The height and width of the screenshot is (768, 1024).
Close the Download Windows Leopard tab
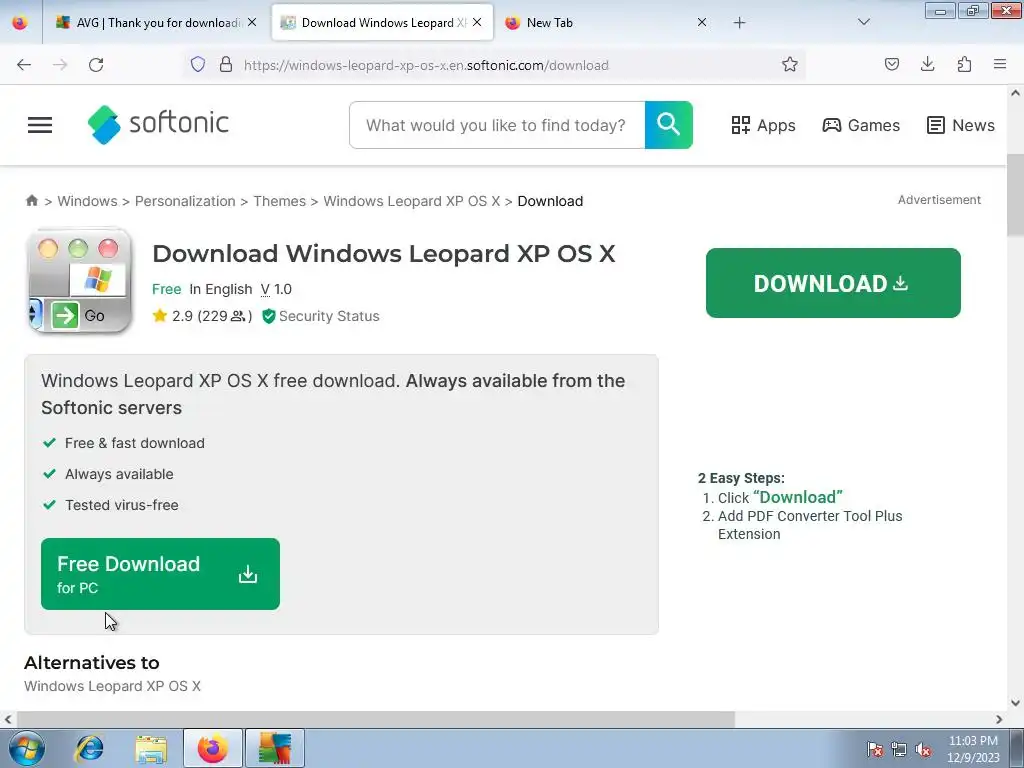click(477, 22)
